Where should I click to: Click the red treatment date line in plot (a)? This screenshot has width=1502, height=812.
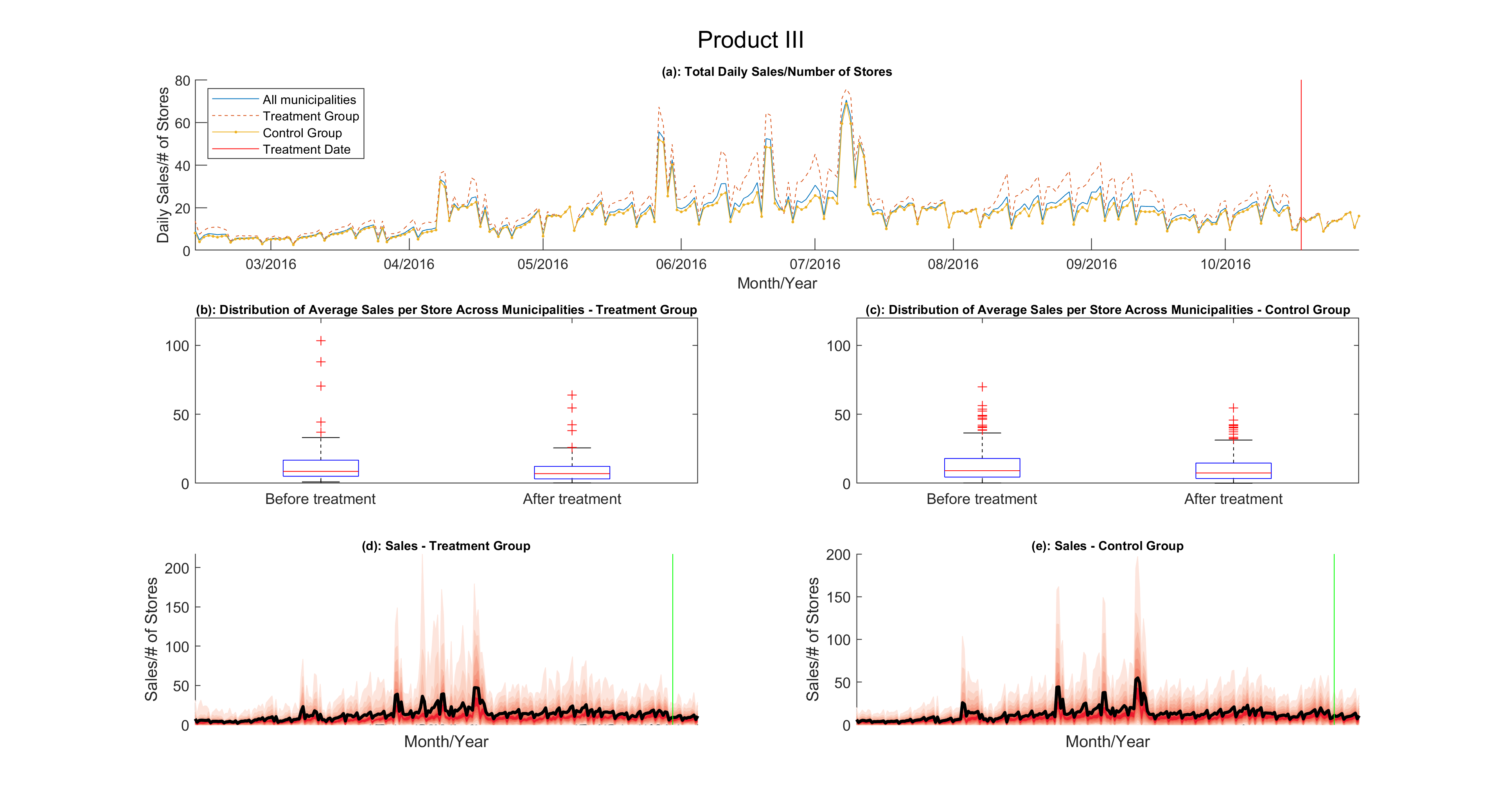point(1301,165)
